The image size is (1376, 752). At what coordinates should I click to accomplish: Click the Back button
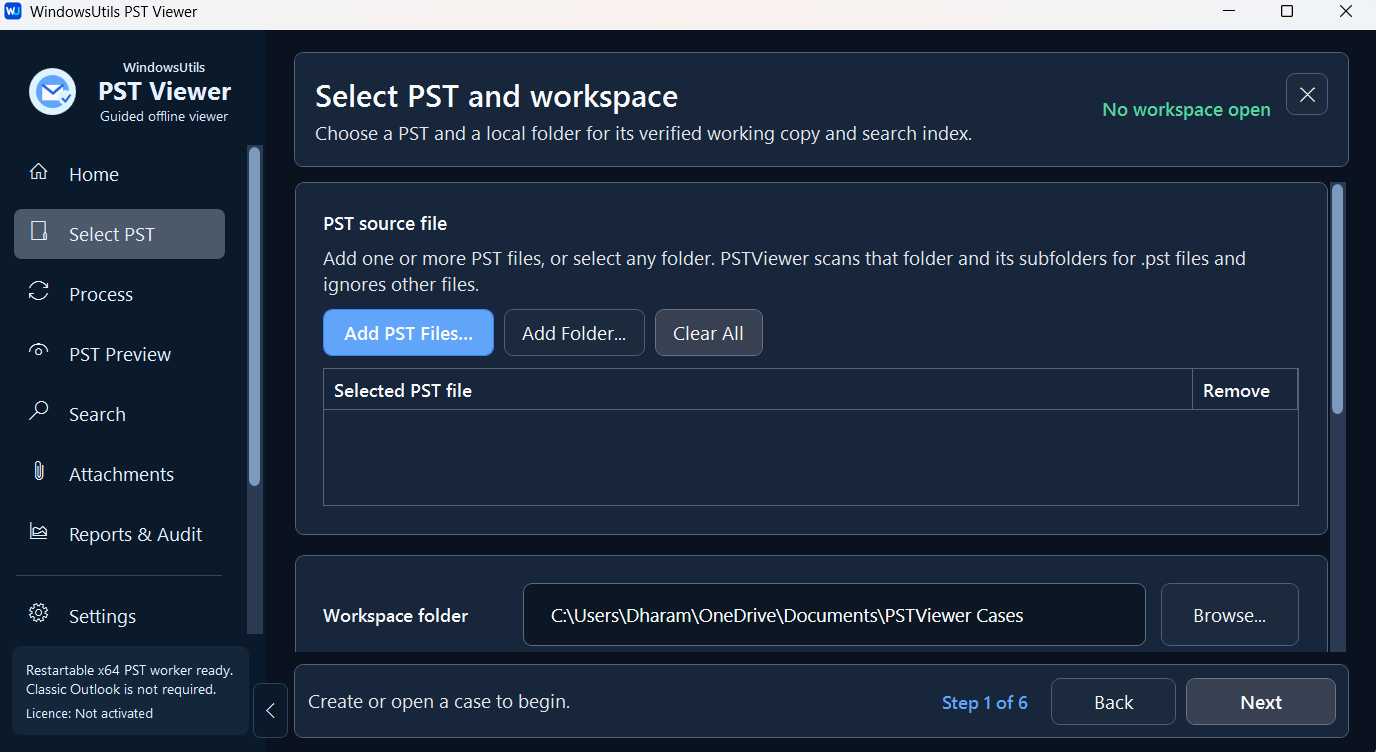1113,702
